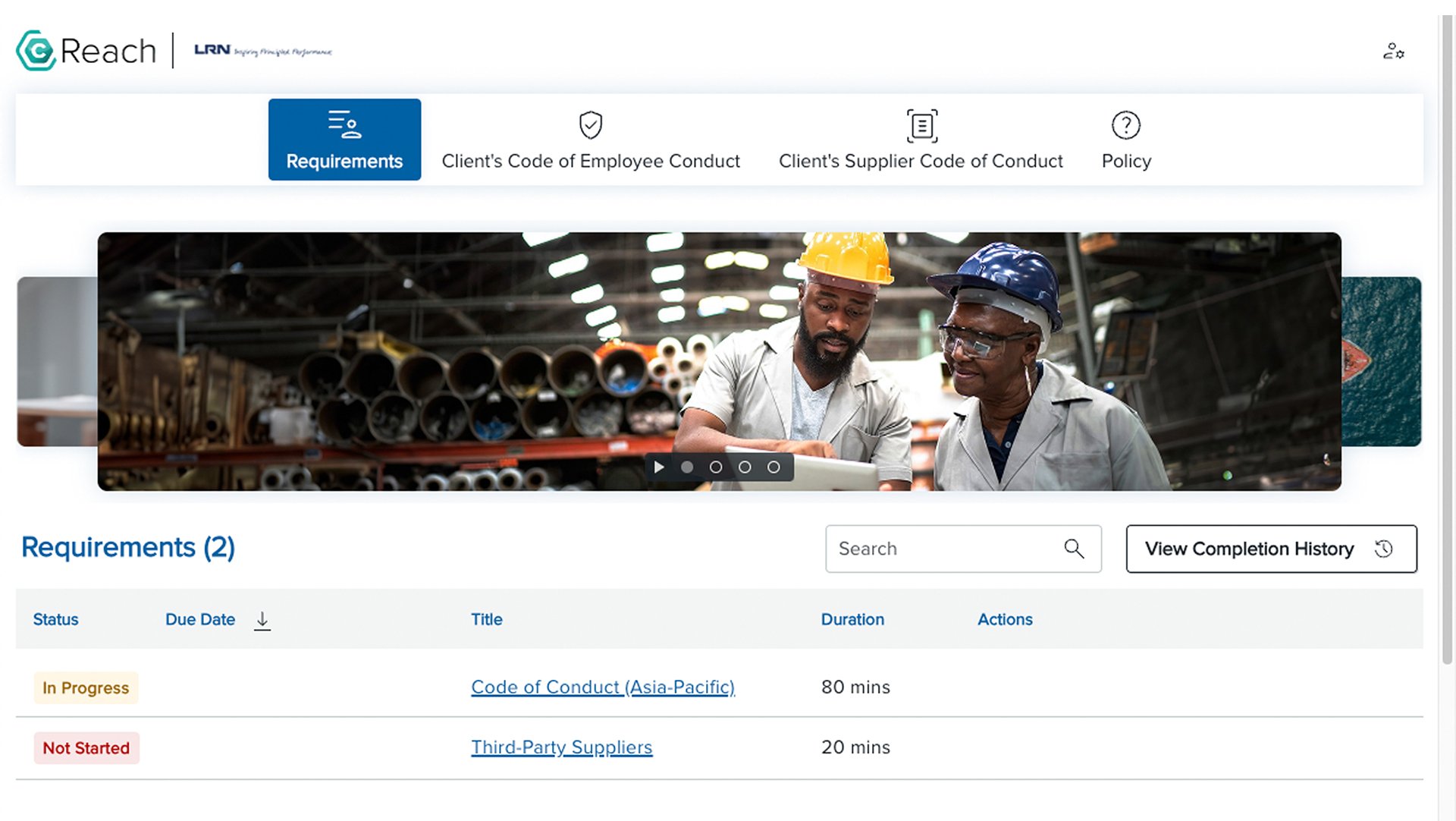Screen dimensions: 1456x821
Task: Click the magnifier icon in Search box
Action: point(1073,549)
